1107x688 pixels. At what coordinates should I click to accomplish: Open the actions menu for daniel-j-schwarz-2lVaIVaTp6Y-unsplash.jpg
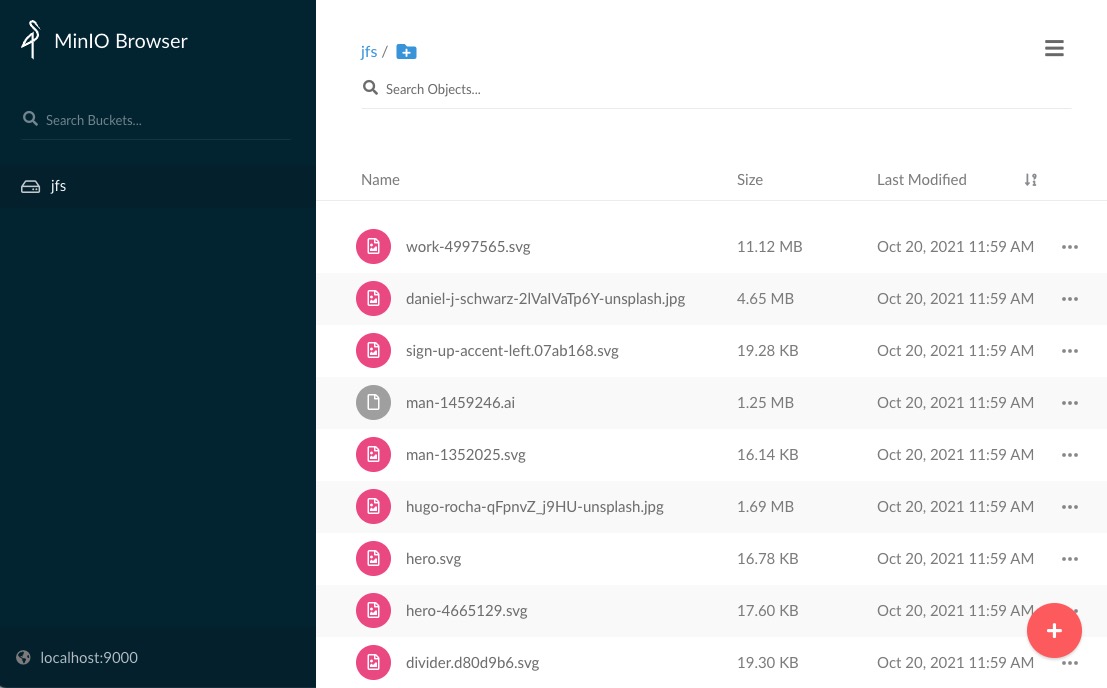coord(1070,298)
